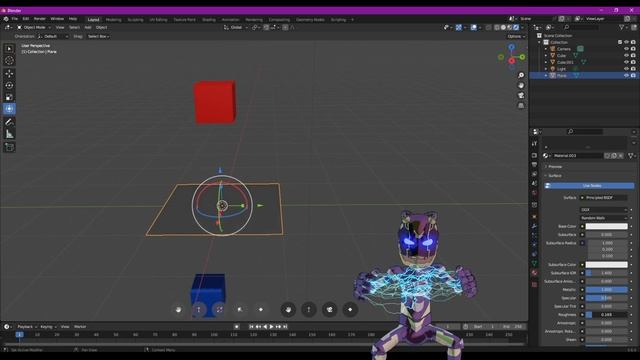Toggle Cube visibility eye in outliner
The height and width of the screenshot is (360, 640).
point(626,56)
